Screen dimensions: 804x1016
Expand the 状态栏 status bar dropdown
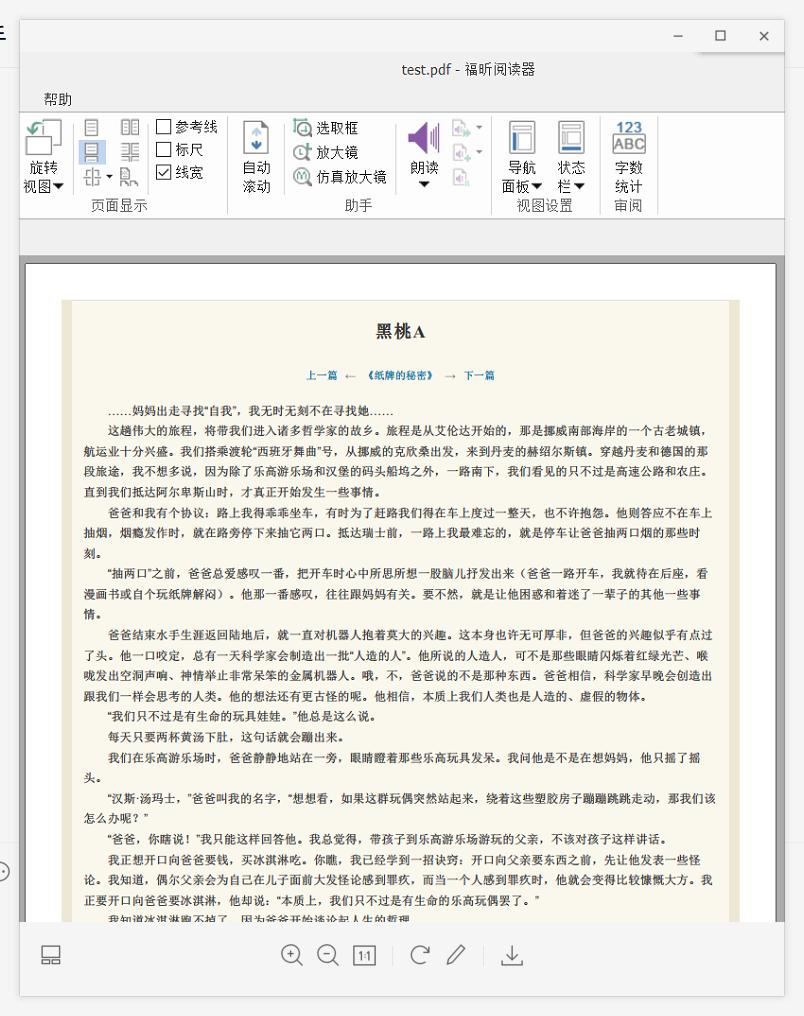[571, 155]
